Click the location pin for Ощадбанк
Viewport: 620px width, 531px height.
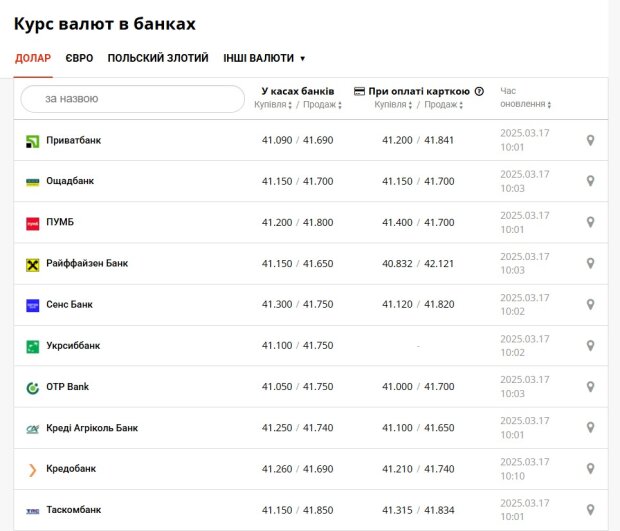pyautogui.click(x=590, y=181)
